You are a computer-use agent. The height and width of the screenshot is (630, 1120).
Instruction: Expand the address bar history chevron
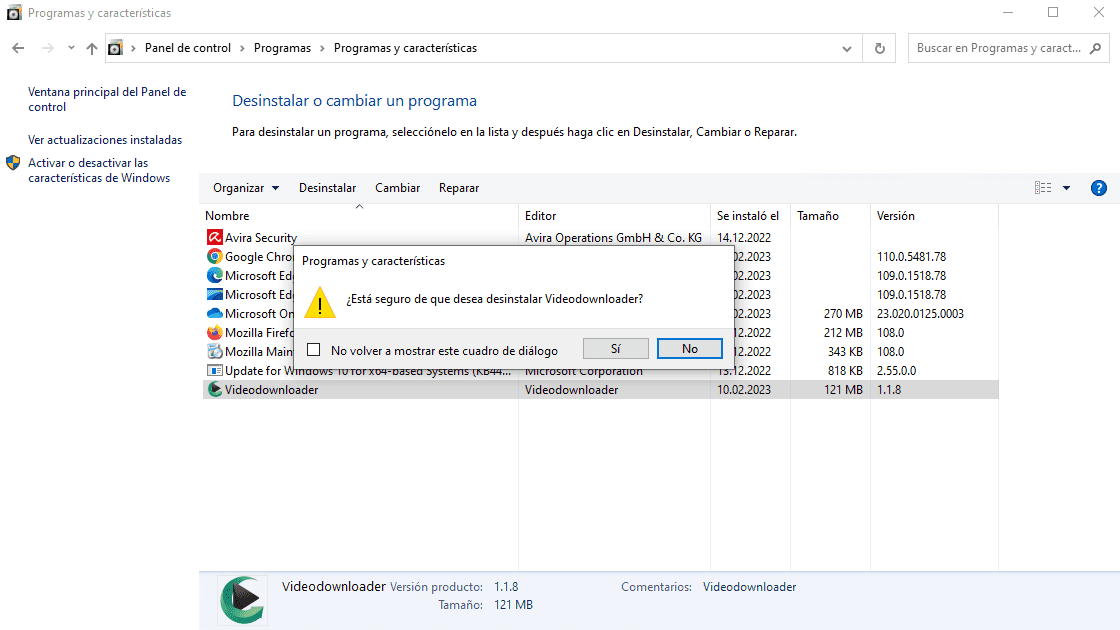click(x=846, y=47)
